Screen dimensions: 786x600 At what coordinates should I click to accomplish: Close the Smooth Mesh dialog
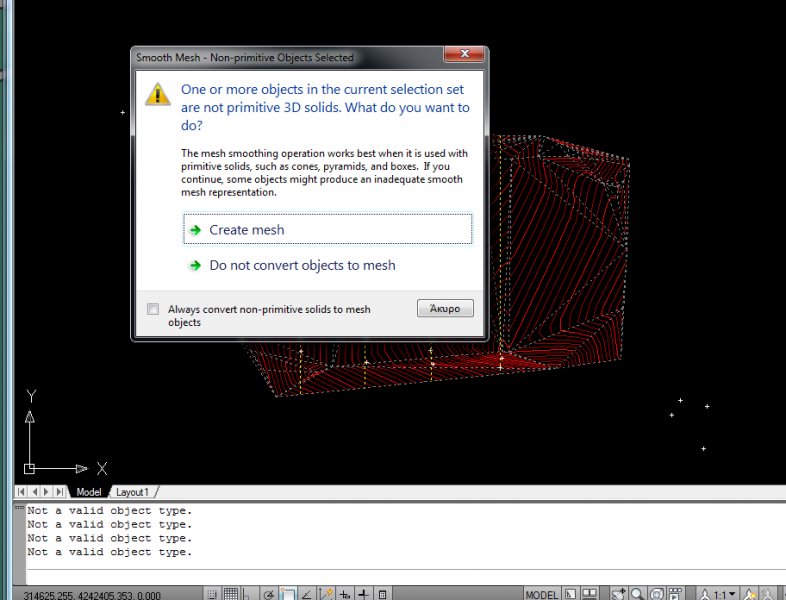coord(464,54)
